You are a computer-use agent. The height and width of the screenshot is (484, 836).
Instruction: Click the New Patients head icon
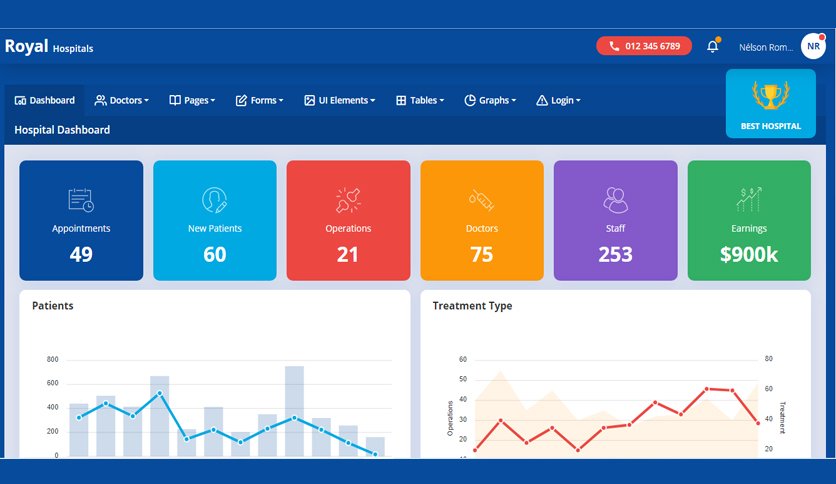coord(214,200)
